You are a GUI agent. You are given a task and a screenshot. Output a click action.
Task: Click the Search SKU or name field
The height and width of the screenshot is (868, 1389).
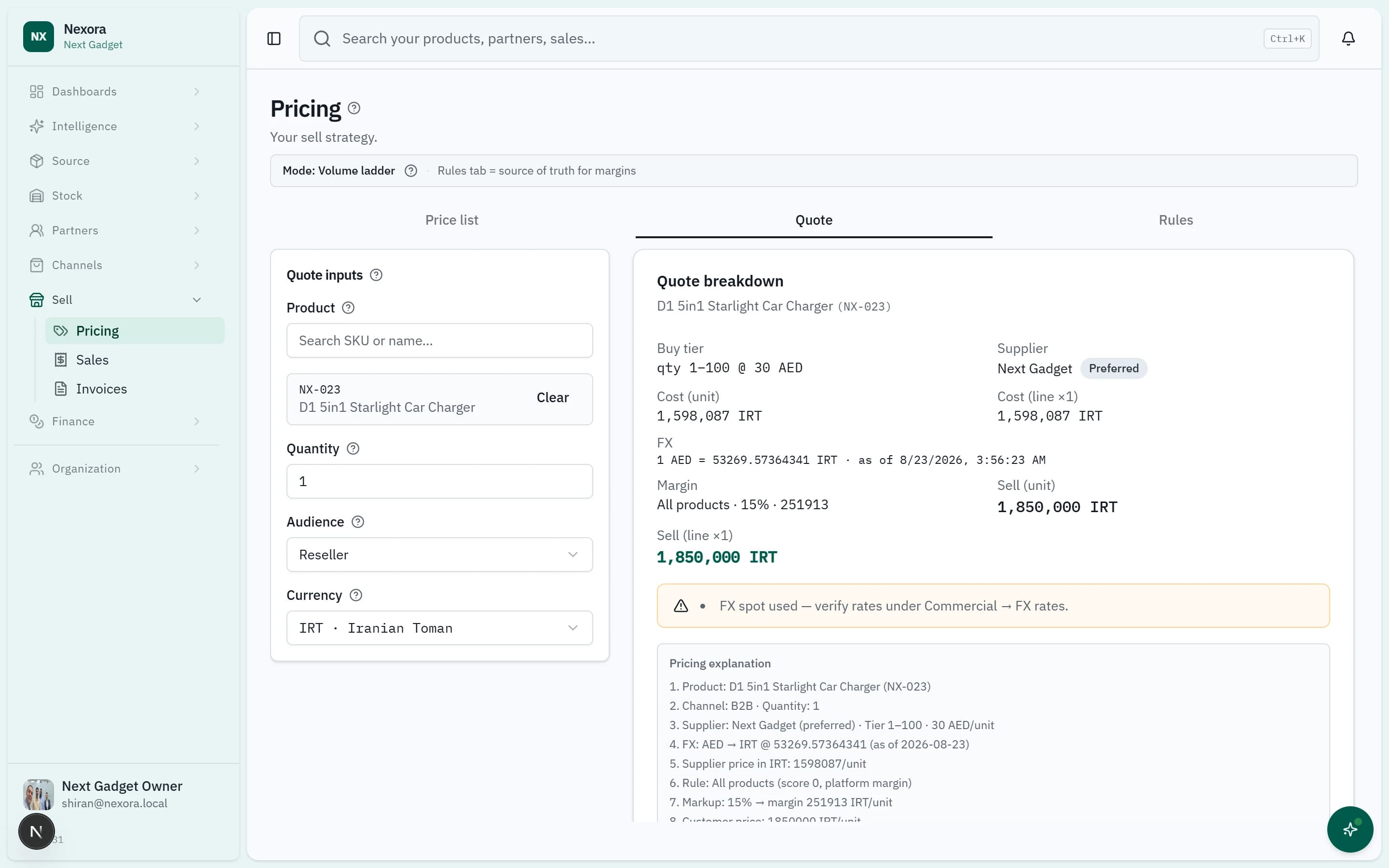pyautogui.click(x=440, y=340)
